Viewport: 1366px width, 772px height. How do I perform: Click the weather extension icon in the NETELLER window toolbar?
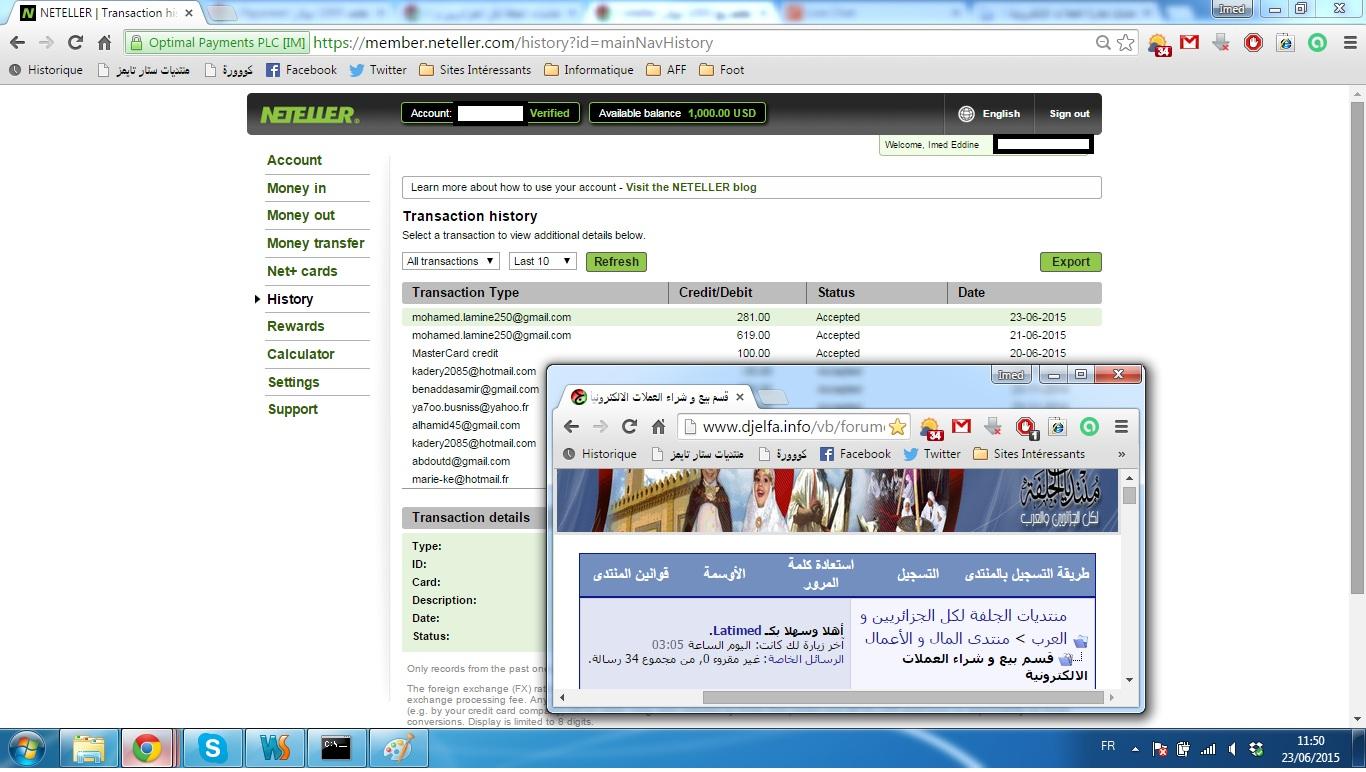[x=1158, y=43]
